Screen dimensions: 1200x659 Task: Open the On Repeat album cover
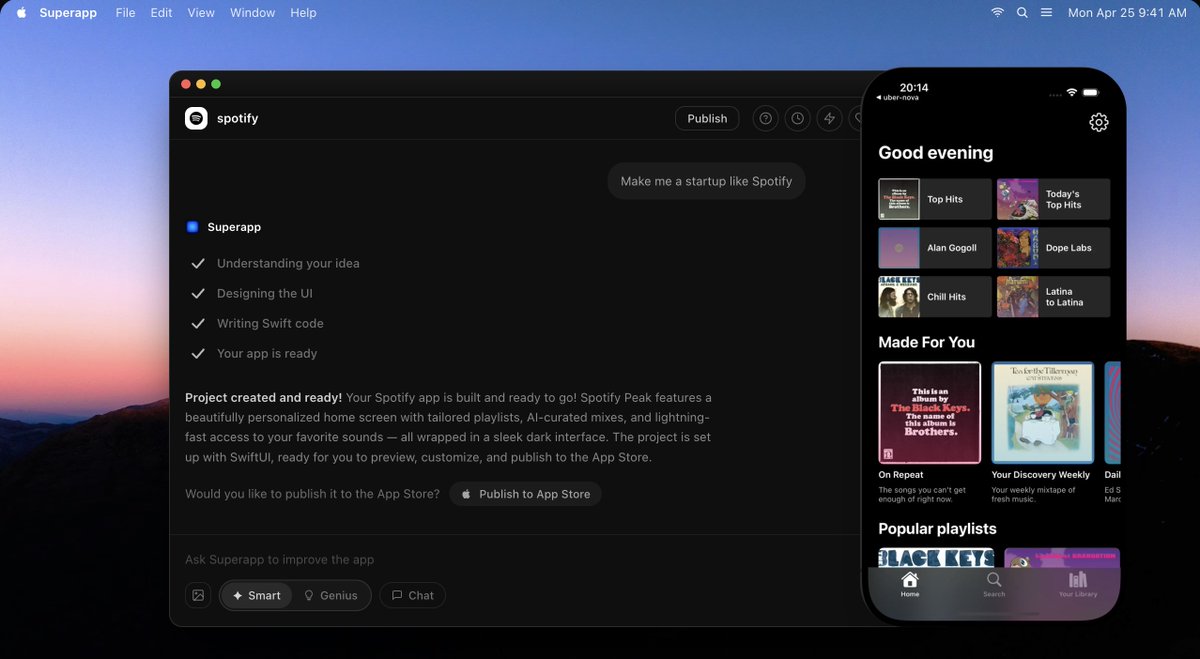coord(929,413)
